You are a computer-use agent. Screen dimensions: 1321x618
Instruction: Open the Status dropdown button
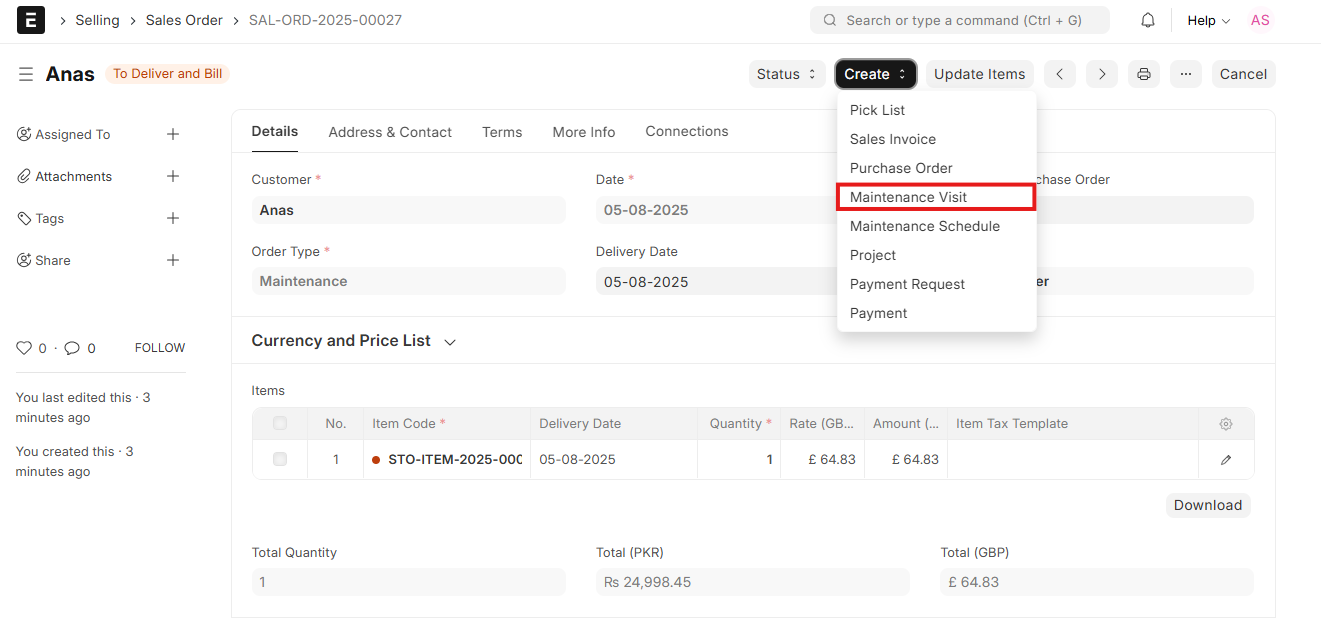pyautogui.click(x=787, y=74)
